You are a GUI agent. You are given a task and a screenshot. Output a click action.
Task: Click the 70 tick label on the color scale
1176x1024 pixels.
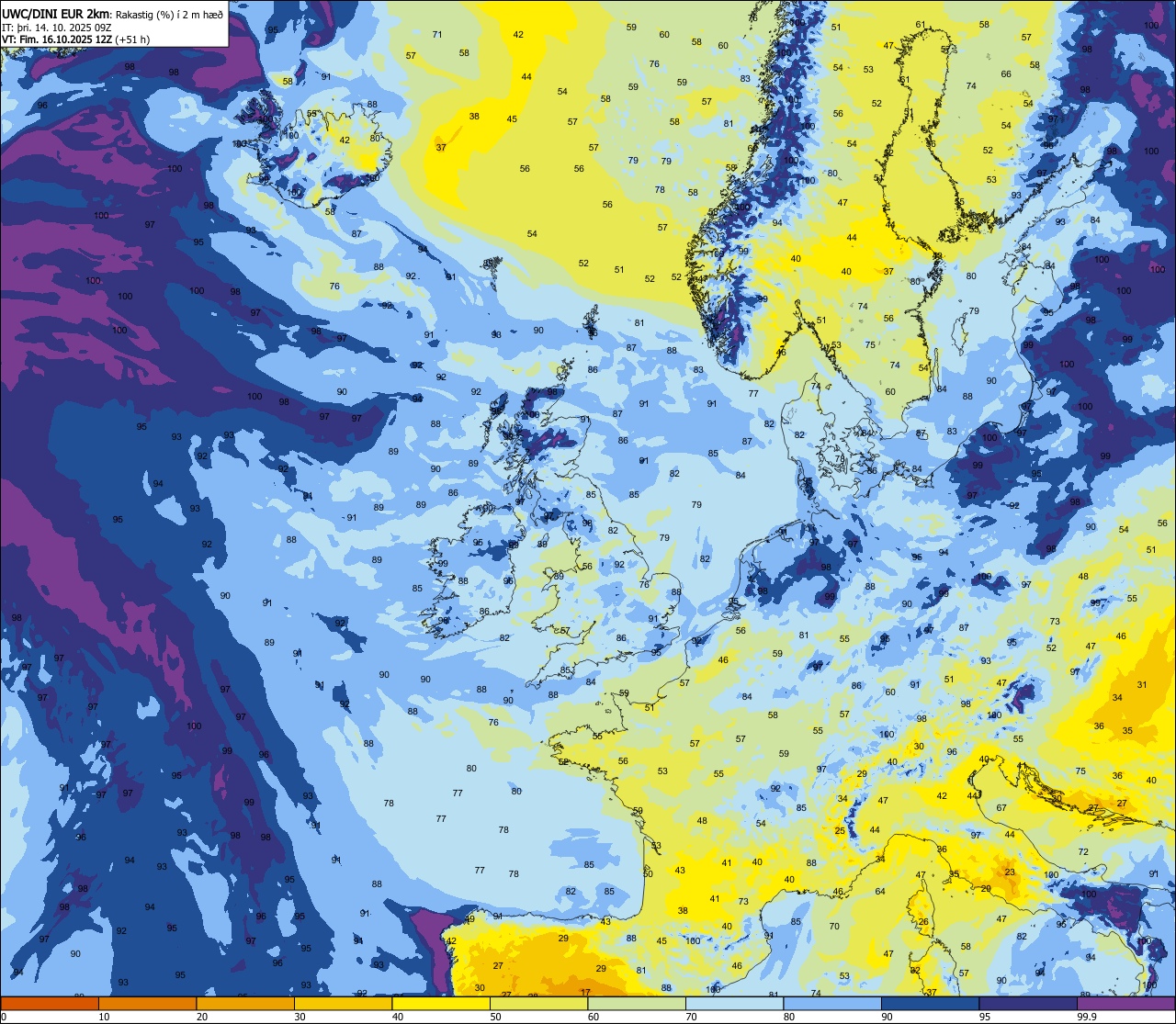(691, 1017)
